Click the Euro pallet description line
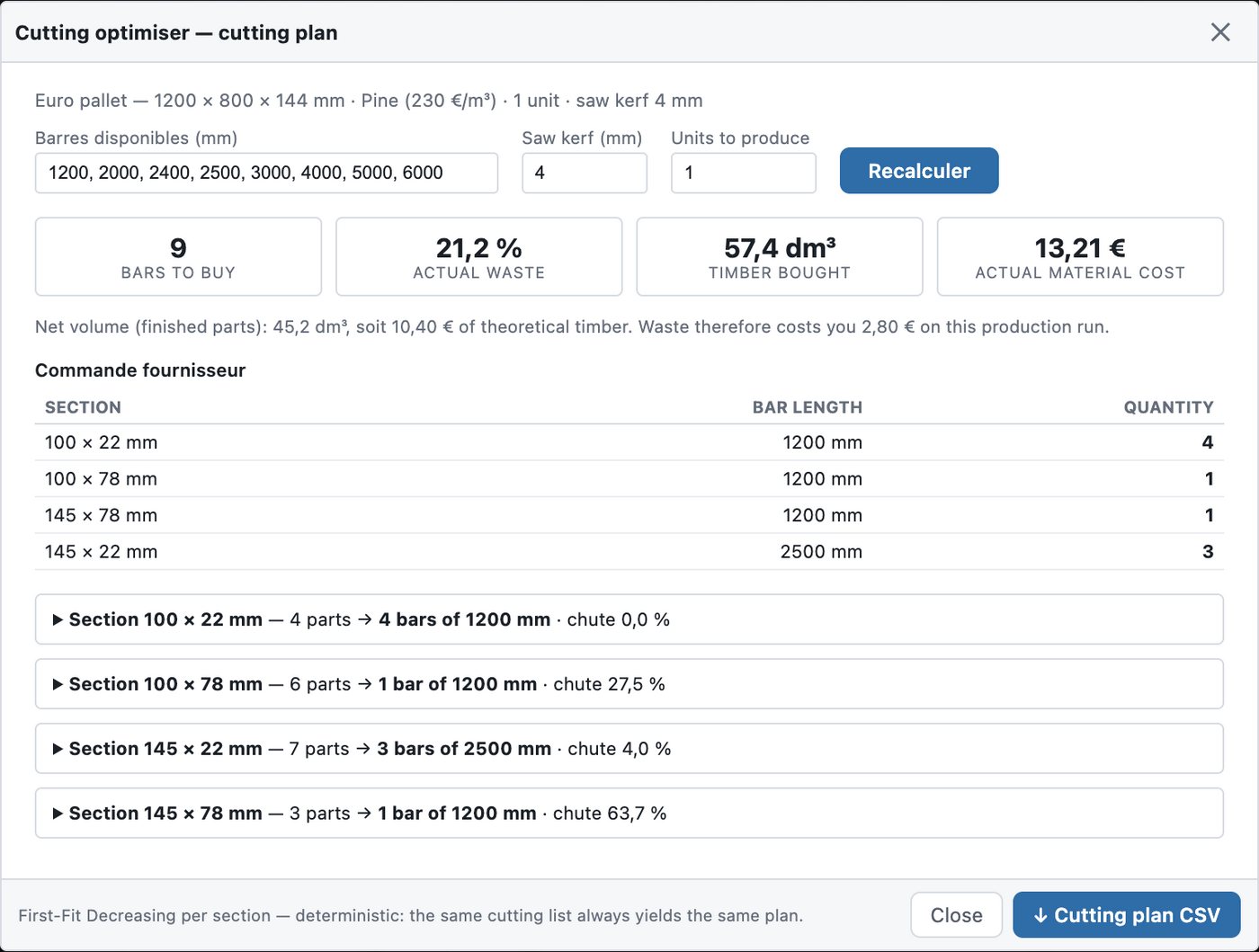The height and width of the screenshot is (952, 1259). [x=369, y=101]
